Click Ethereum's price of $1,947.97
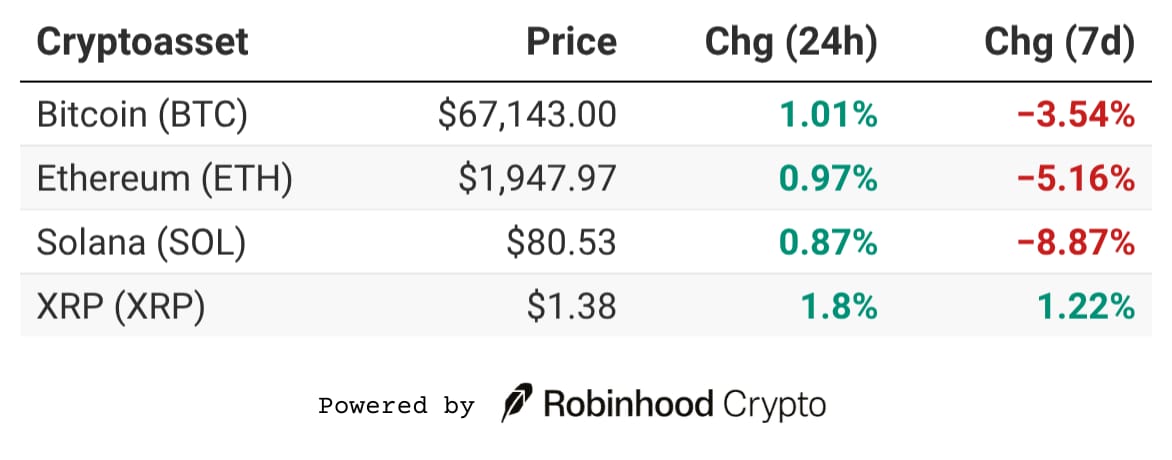The height and width of the screenshot is (460, 1172). click(x=538, y=179)
